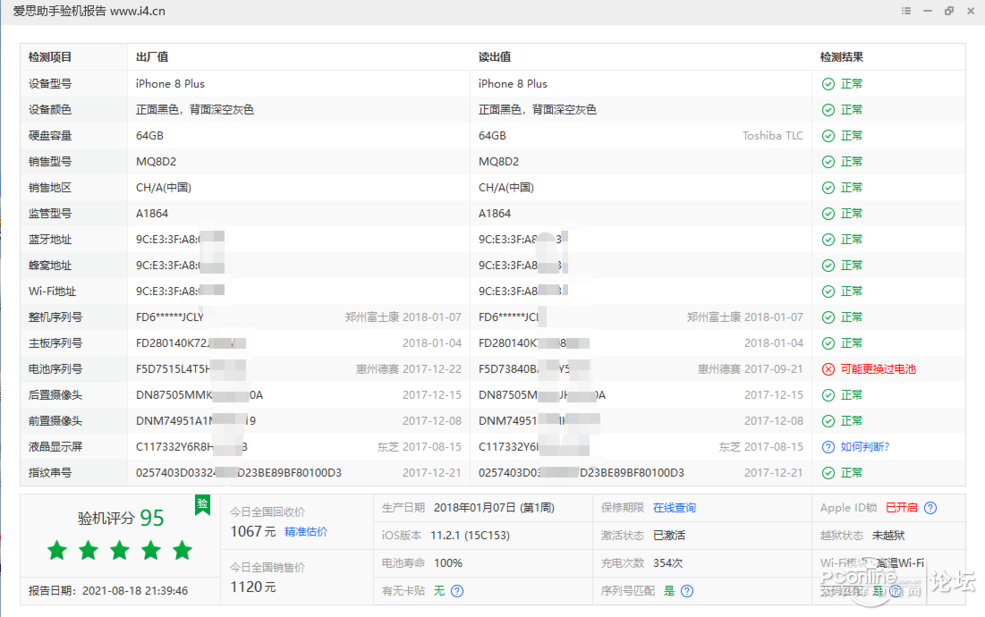Click the 整机序列号 green check icon
Screen dimensions: 985x617
point(829,317)
